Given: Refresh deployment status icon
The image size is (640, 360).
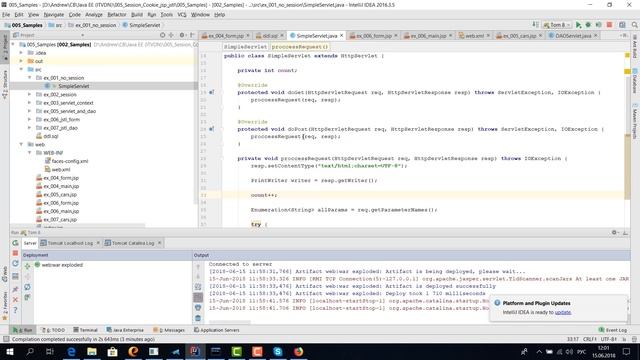Looking at the screenshot, I should 27,287.
